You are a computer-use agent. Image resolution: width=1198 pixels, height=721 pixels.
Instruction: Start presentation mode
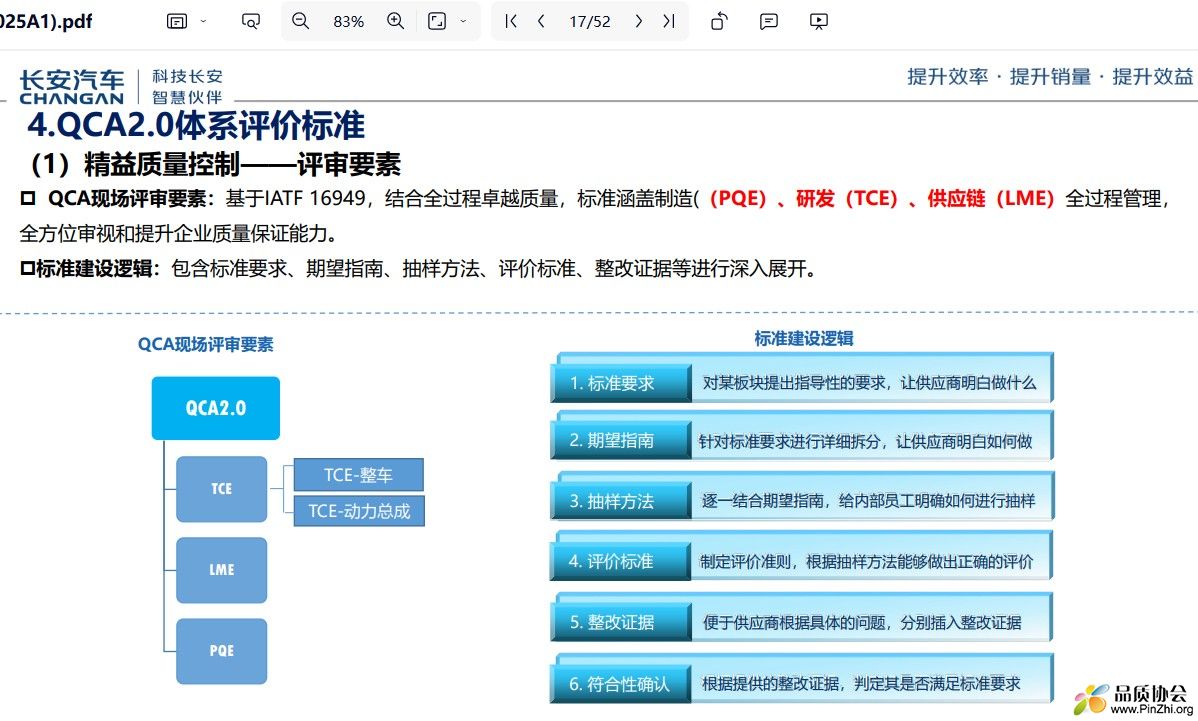point(818,21)
